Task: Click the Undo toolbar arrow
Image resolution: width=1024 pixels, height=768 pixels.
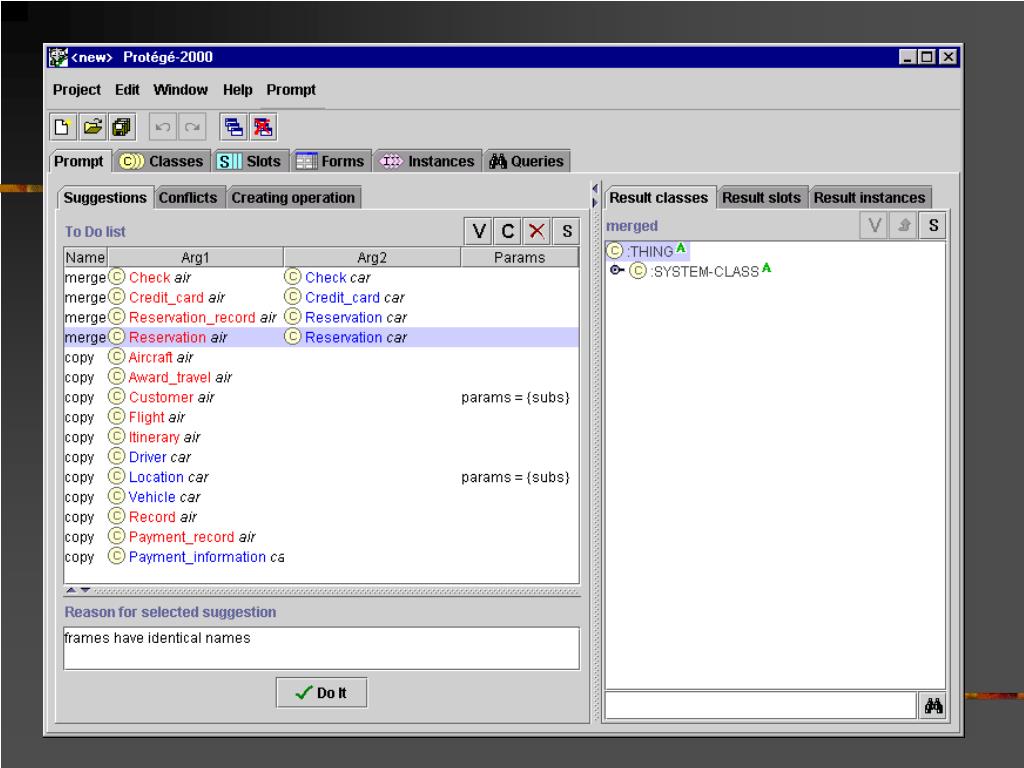Action: (163, 127)
